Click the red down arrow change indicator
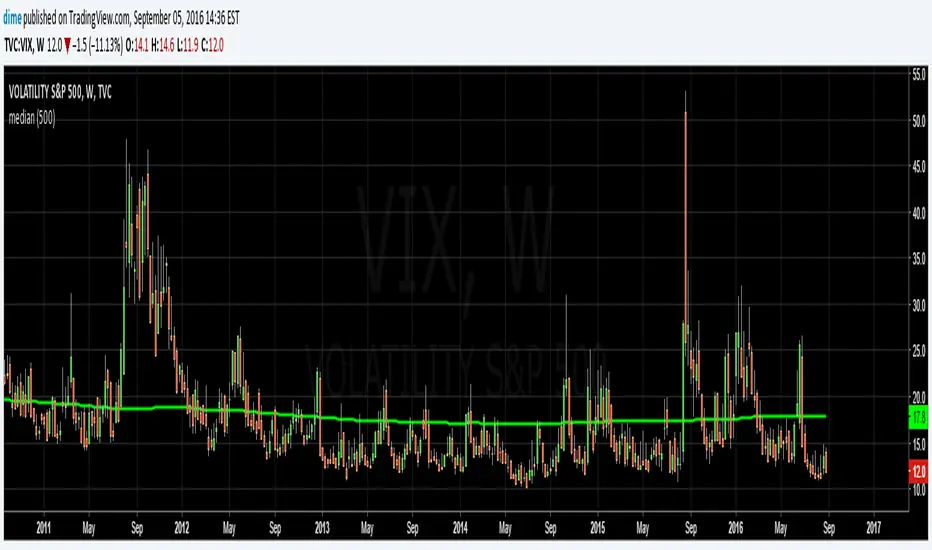The height and width of the screenshot is (550, 932). tap(67, 46)
